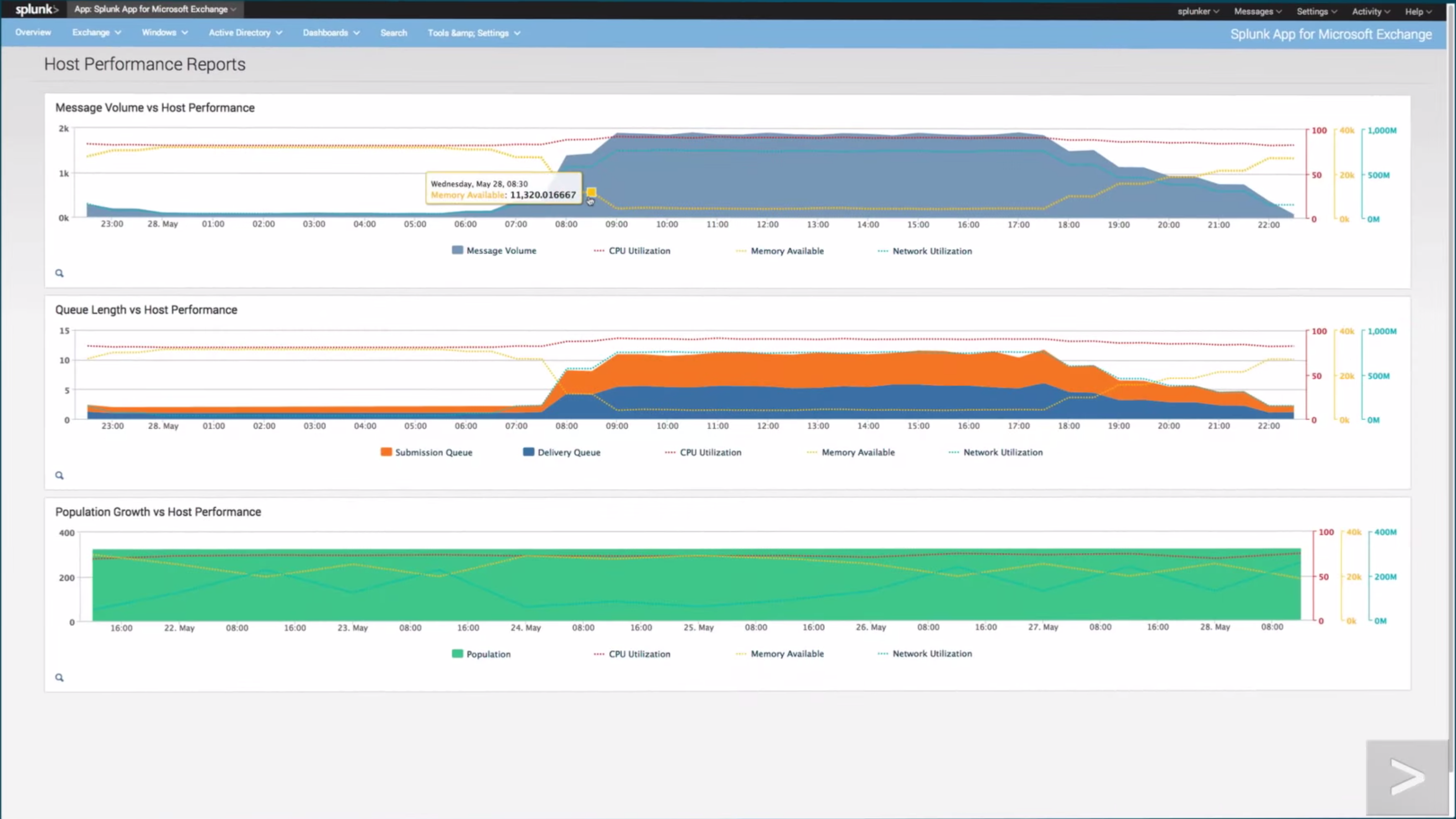Expand the Active Directory dropdown
The image size is (1456, 819).
[x=245, y=33]
